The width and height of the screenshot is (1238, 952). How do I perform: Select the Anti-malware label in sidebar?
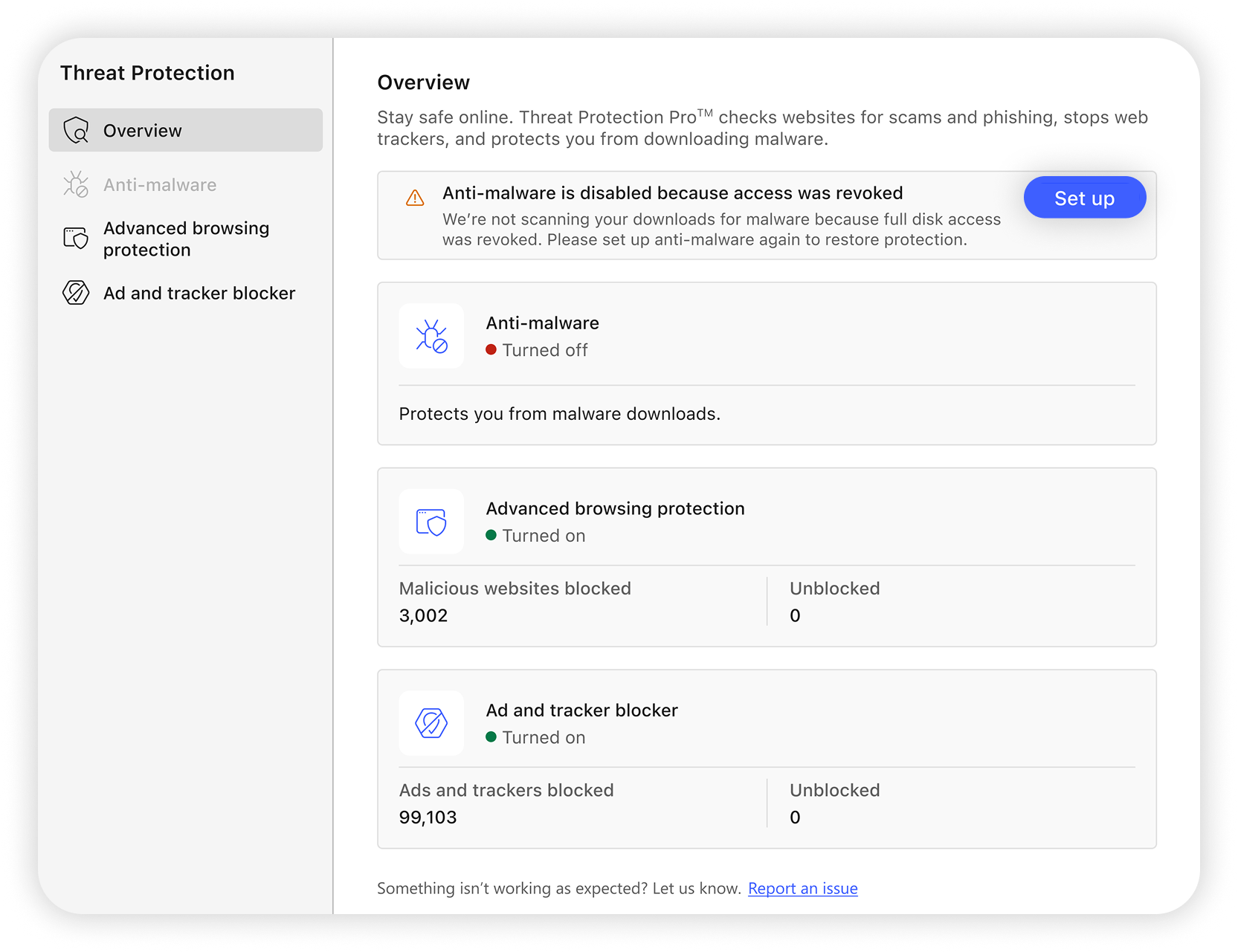[160, 185]
